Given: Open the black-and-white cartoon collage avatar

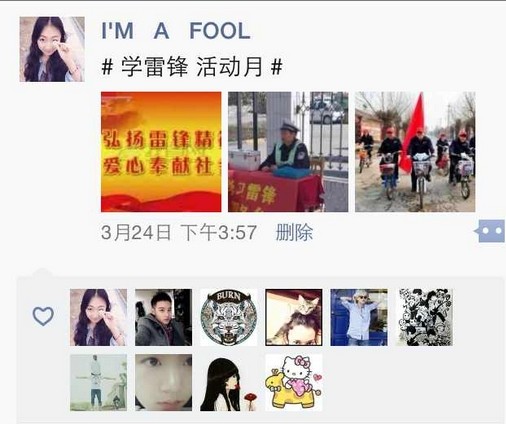Looking at the screenshot, I should [x=424, y=317].
